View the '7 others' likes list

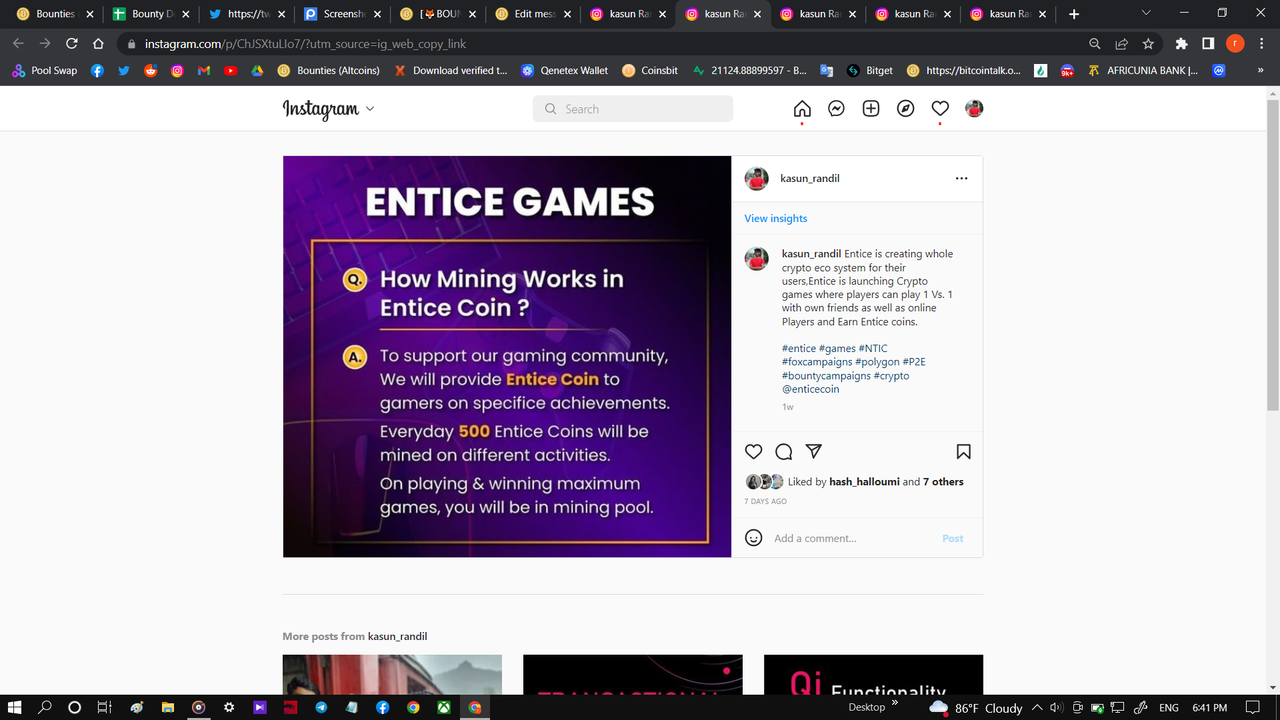[943, 482]
